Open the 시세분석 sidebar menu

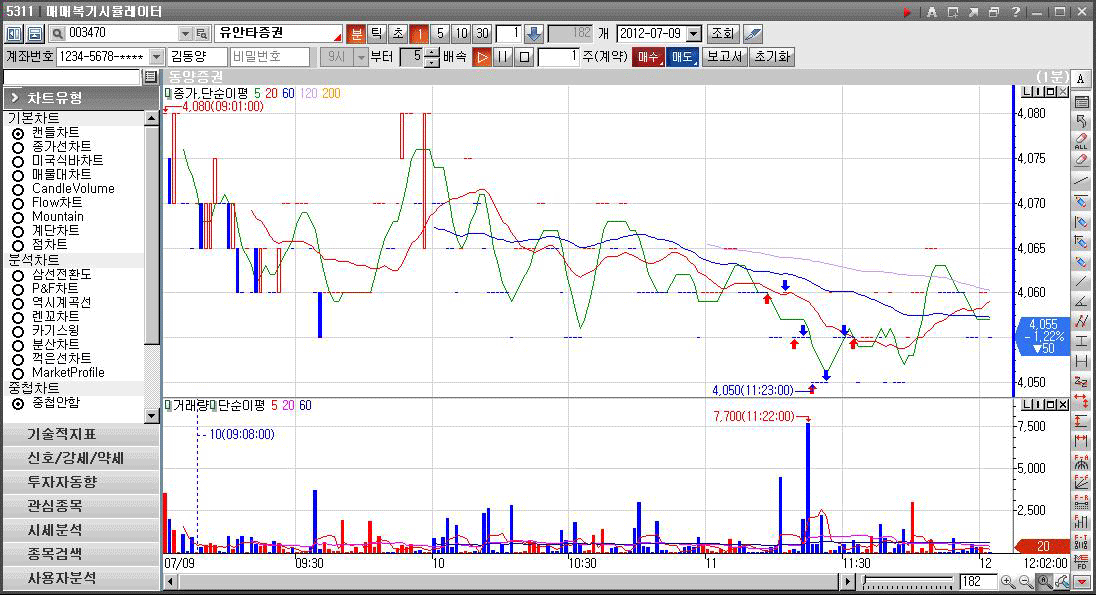pyautogui.click(x=81, y=530)
